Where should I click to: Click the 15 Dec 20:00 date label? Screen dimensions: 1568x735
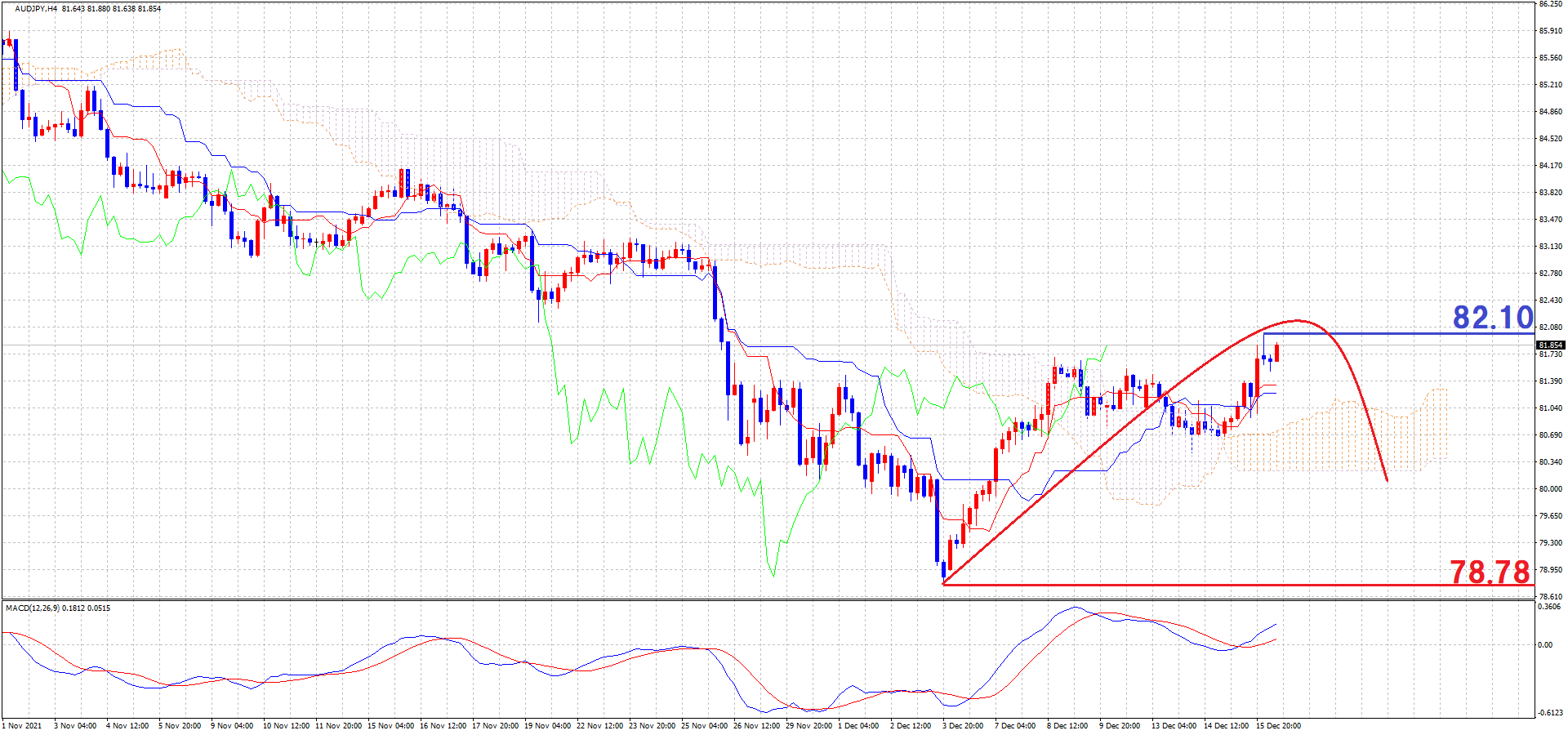[1278, 725]
